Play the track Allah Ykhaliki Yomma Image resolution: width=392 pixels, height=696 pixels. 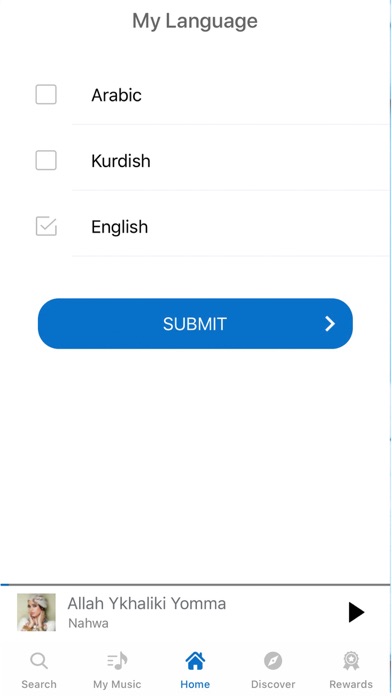pos(356,613)
